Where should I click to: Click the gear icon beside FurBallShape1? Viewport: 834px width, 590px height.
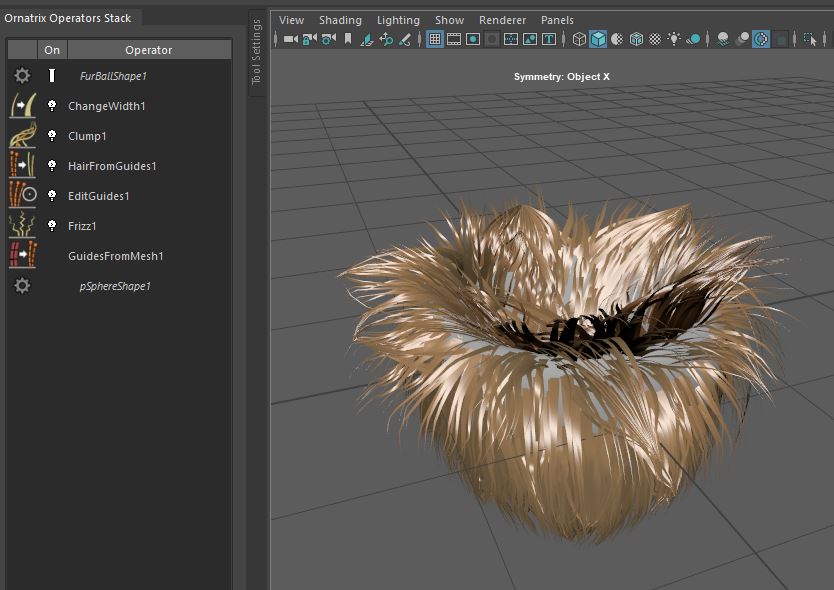(x=22, y=76)
